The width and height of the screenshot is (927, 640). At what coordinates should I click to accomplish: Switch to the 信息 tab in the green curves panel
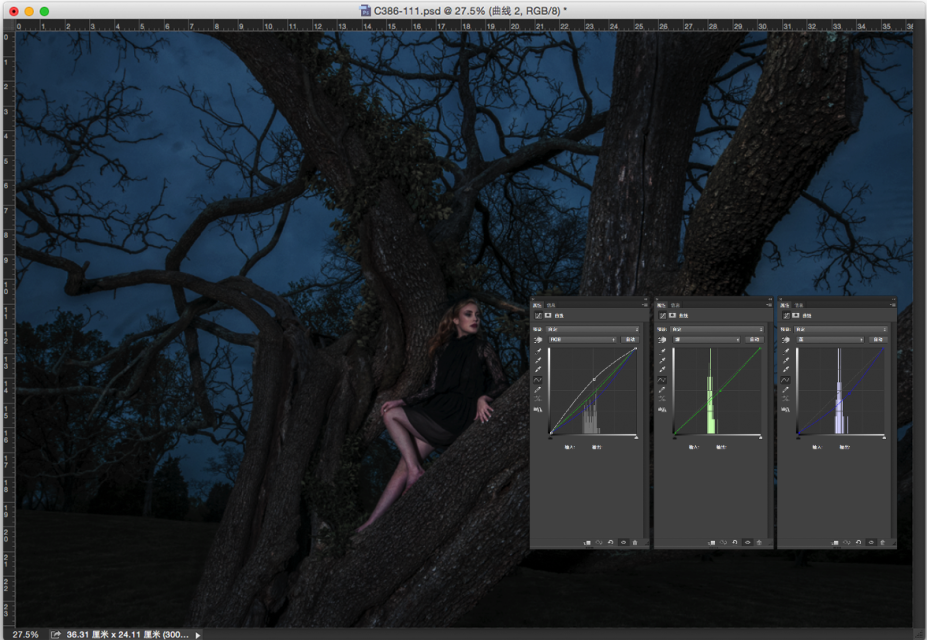675,305
